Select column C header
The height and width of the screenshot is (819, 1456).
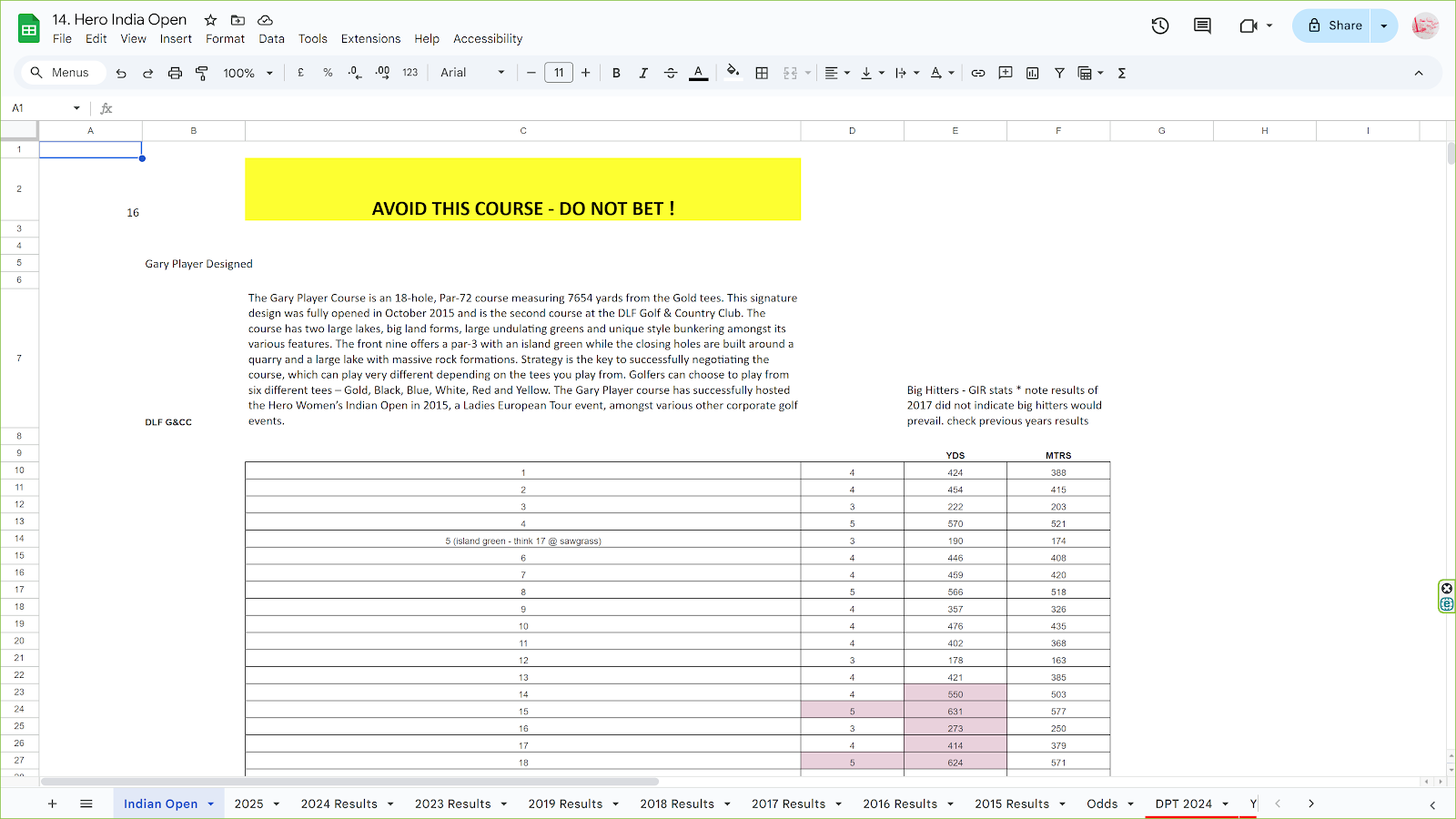(x=523, y=131)
